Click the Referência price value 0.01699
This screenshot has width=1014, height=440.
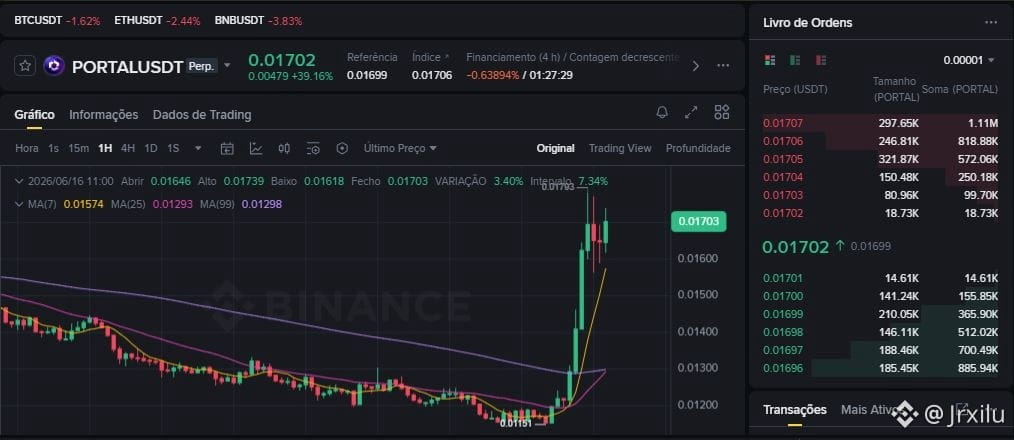[367, 75]
